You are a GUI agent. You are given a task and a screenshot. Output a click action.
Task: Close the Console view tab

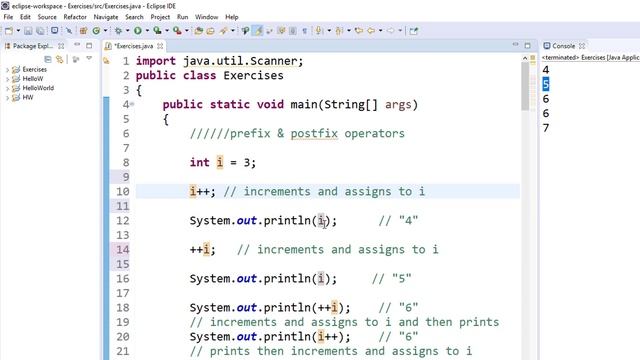[x=582, y=46]
